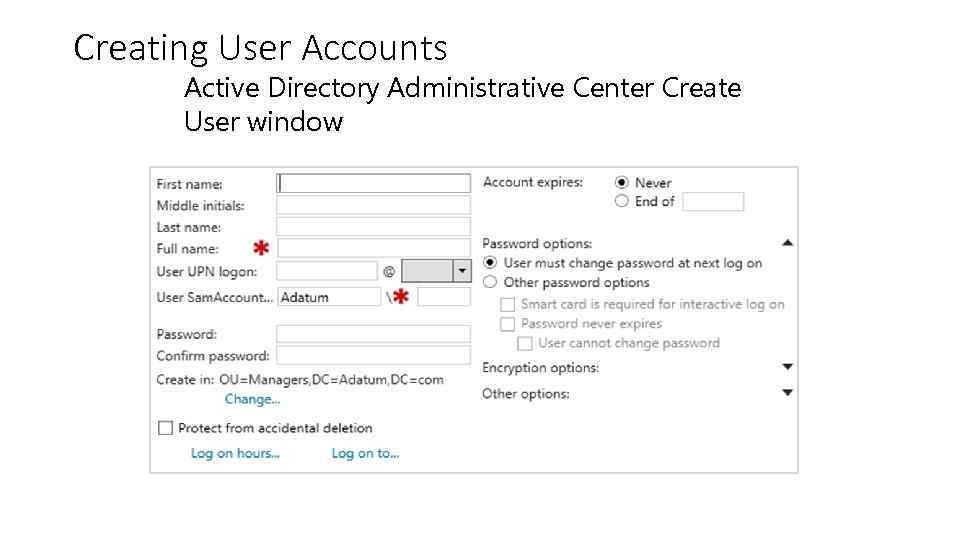
Task: Focus the First name input field
Action: click(373, 183)
